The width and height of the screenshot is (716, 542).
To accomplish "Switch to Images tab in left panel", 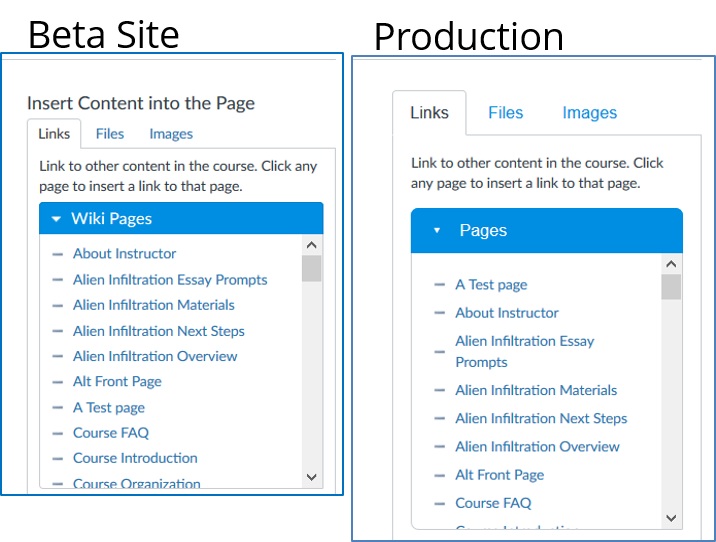I will click(171, 134).
